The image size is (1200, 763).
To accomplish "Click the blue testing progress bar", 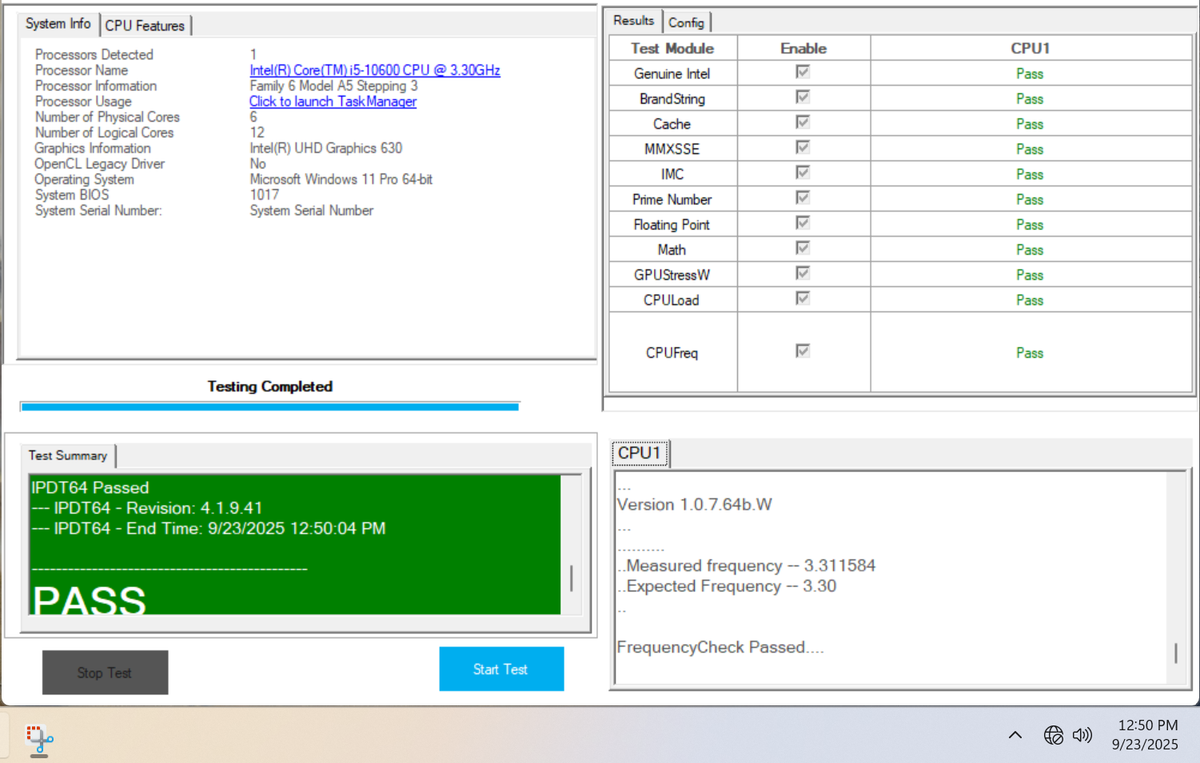I will click(x=269, y=406).
